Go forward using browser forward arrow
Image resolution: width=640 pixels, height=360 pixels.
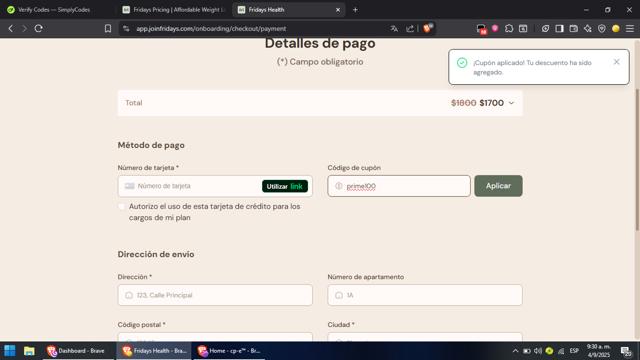click(x=24, y=29)
